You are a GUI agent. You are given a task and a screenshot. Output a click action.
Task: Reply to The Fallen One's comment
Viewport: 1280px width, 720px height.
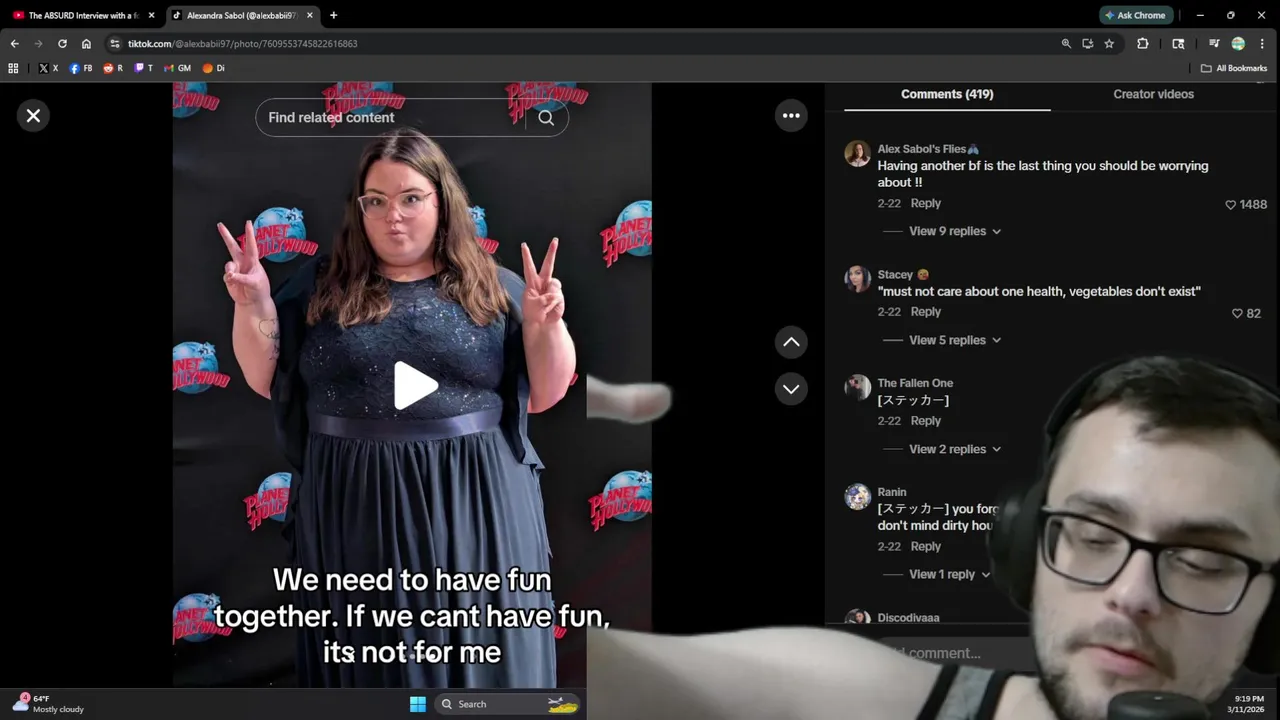925,421
